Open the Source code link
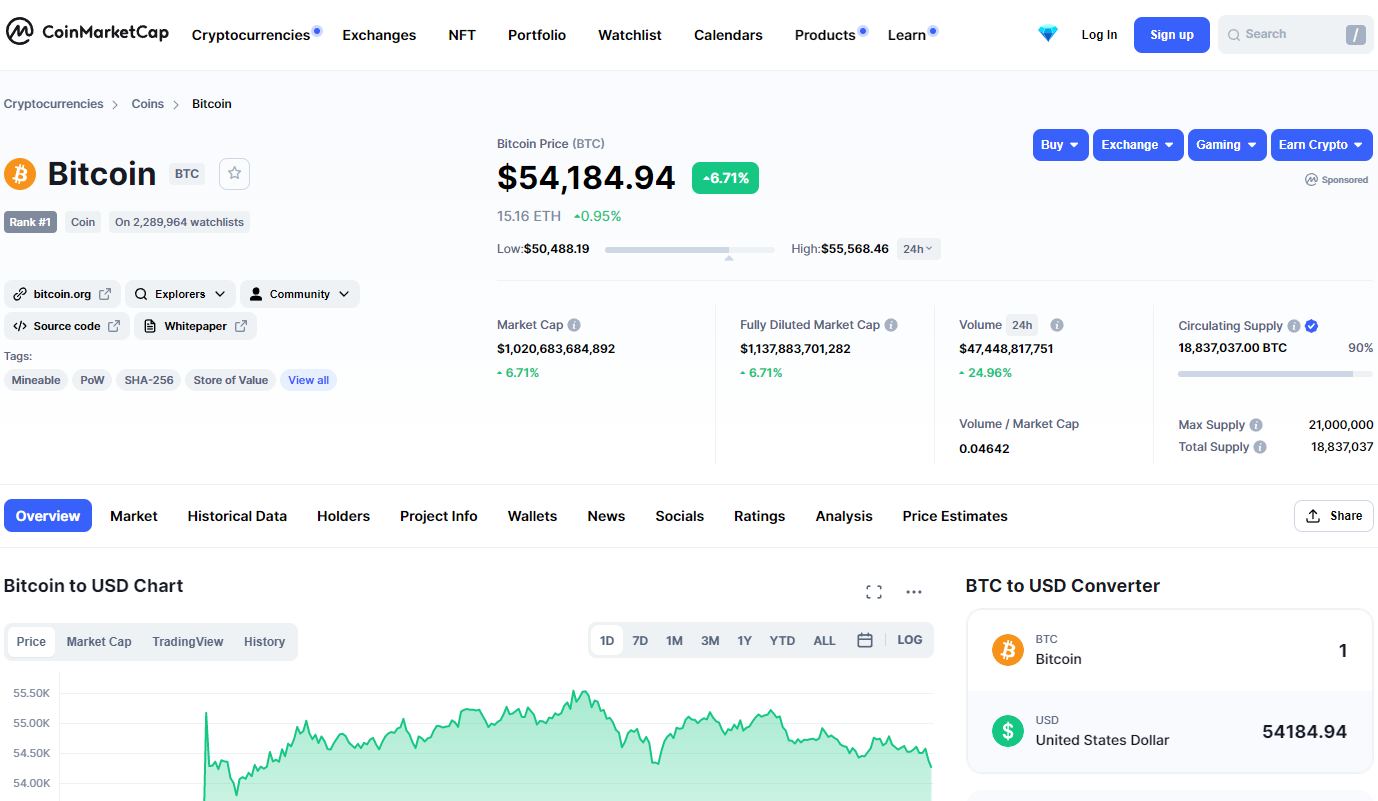 point(67,326)
